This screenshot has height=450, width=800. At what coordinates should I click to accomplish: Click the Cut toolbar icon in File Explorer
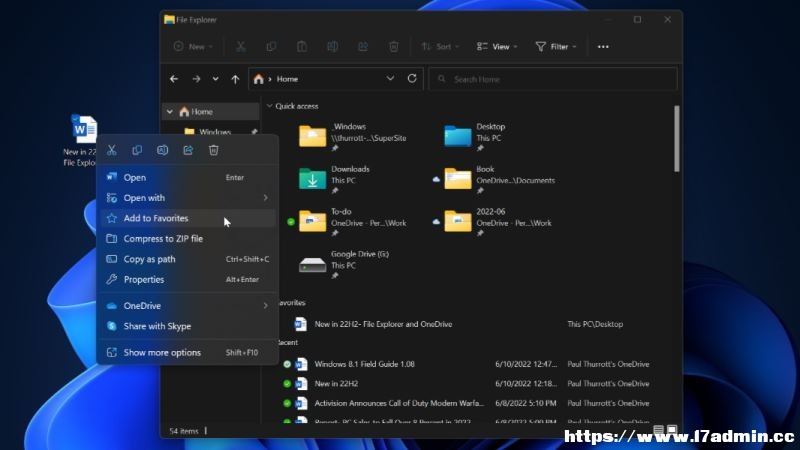(241, 46)
